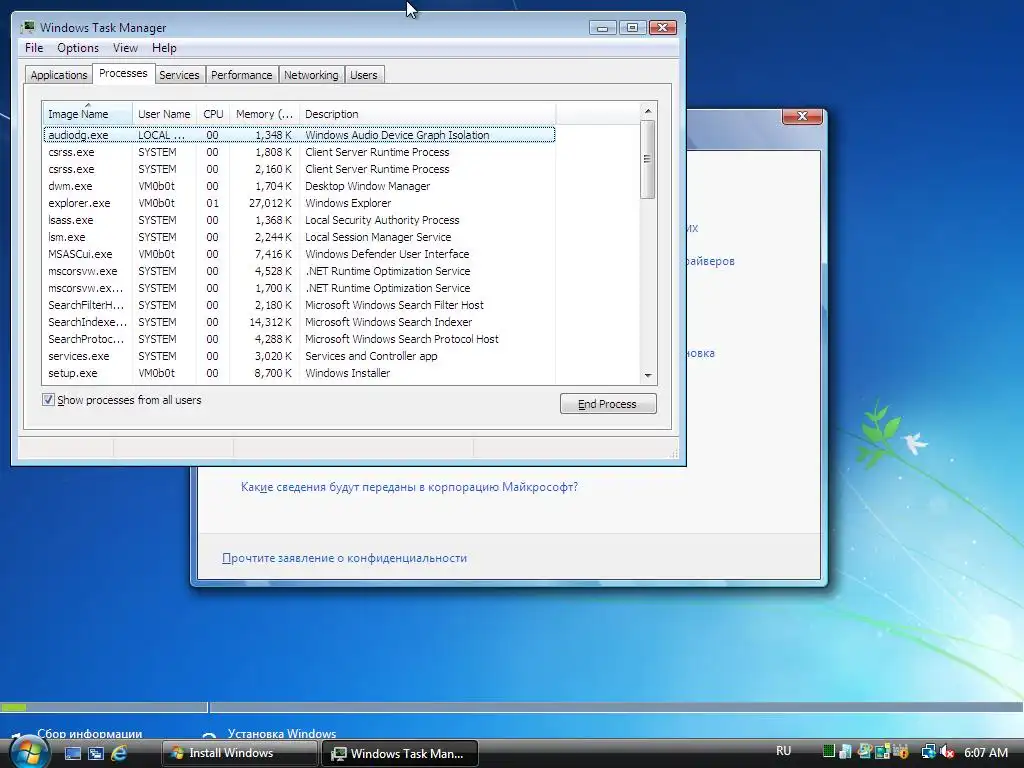Open the File menu
This screenshot has height=768, width=1024.
[x=34, y=48]
